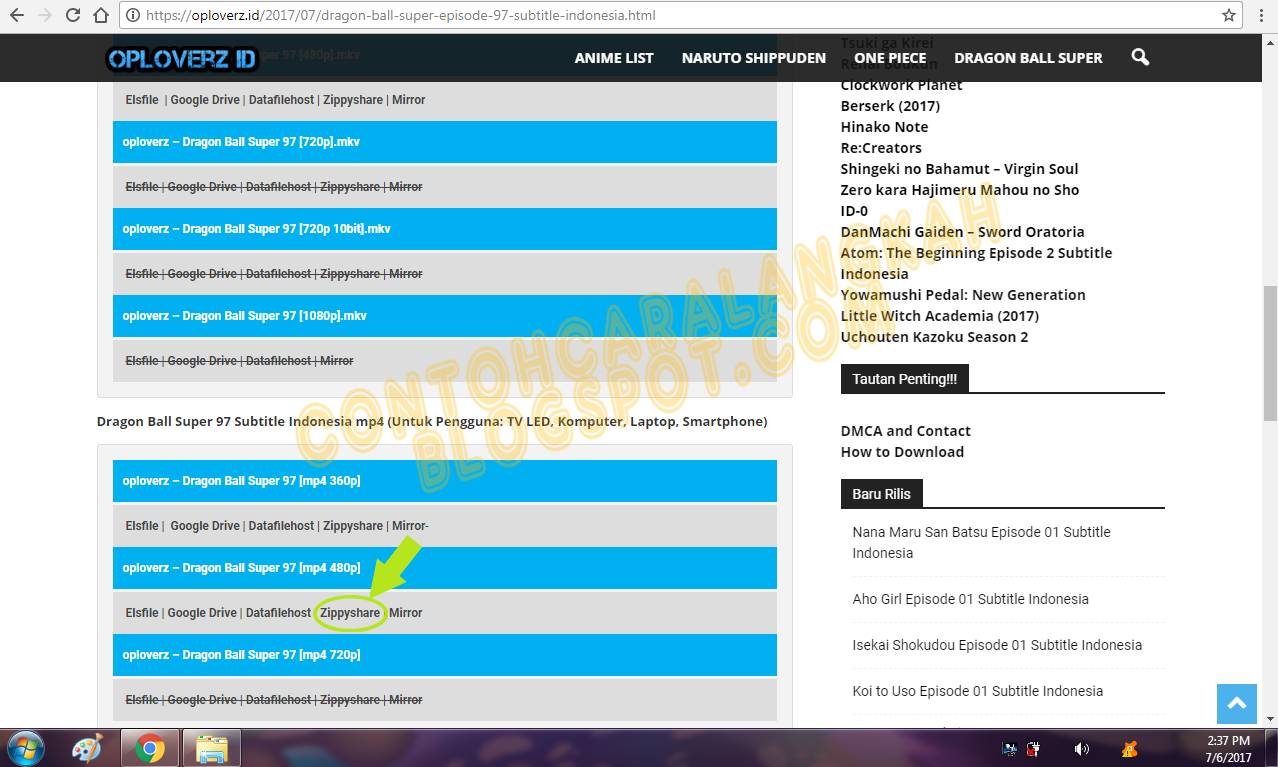Click Zippyshare under the mp4 360p file
This screenshot has height=767, width=1278.
point(353,526)
